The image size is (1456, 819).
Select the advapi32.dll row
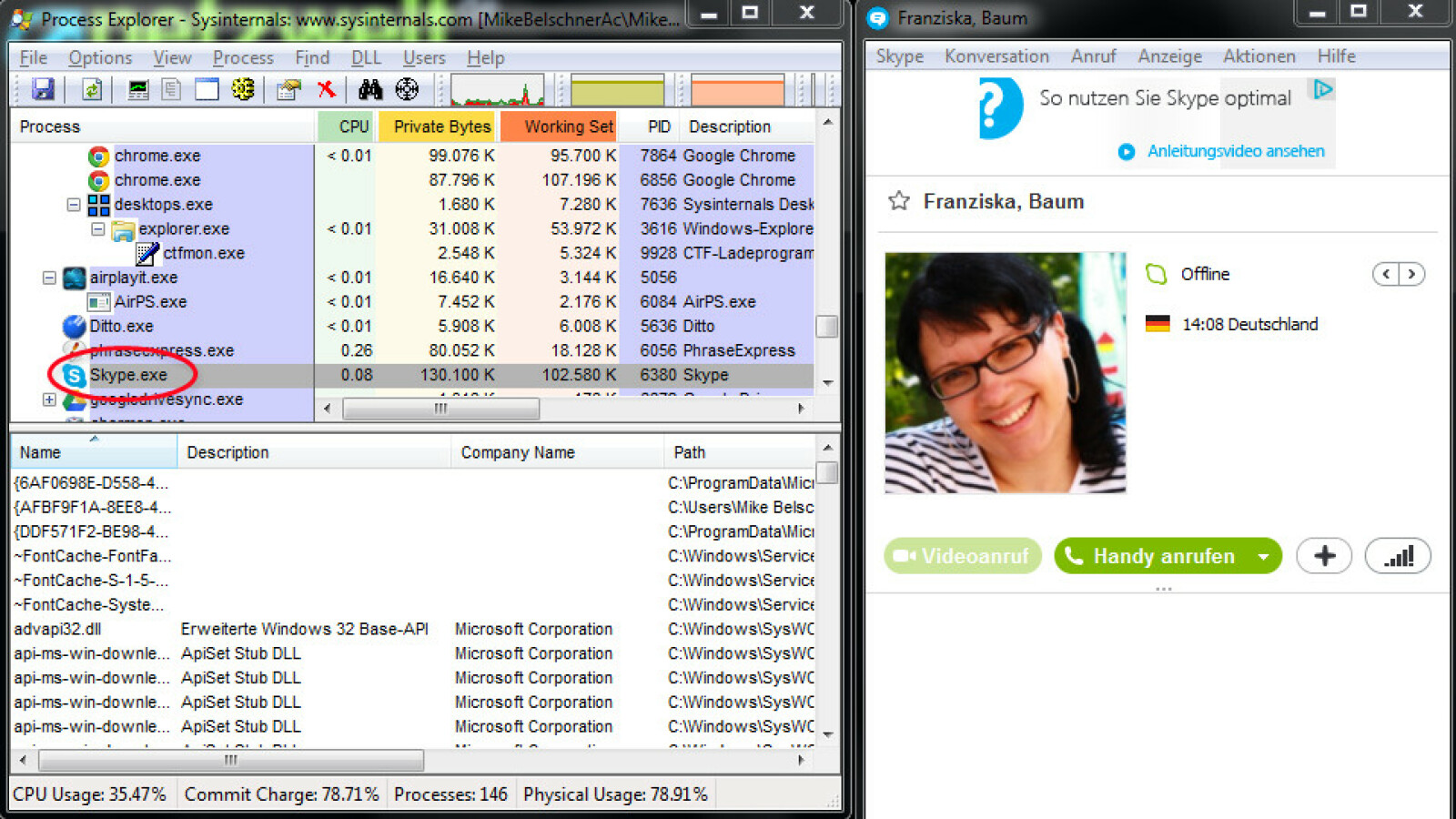coord(413,629)
